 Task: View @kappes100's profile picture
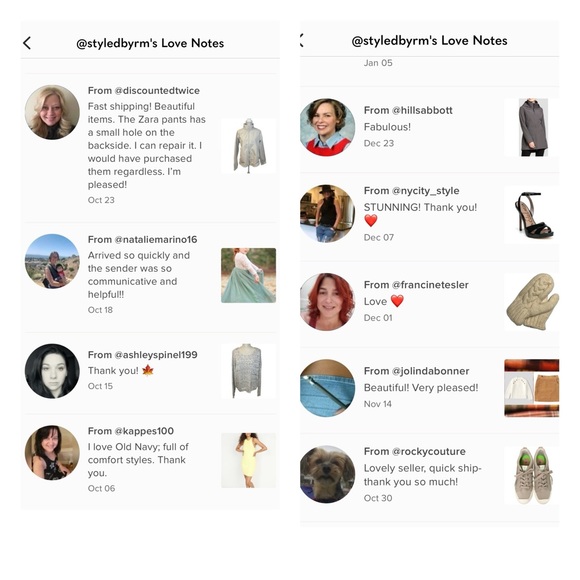click(x=52, y=453)
